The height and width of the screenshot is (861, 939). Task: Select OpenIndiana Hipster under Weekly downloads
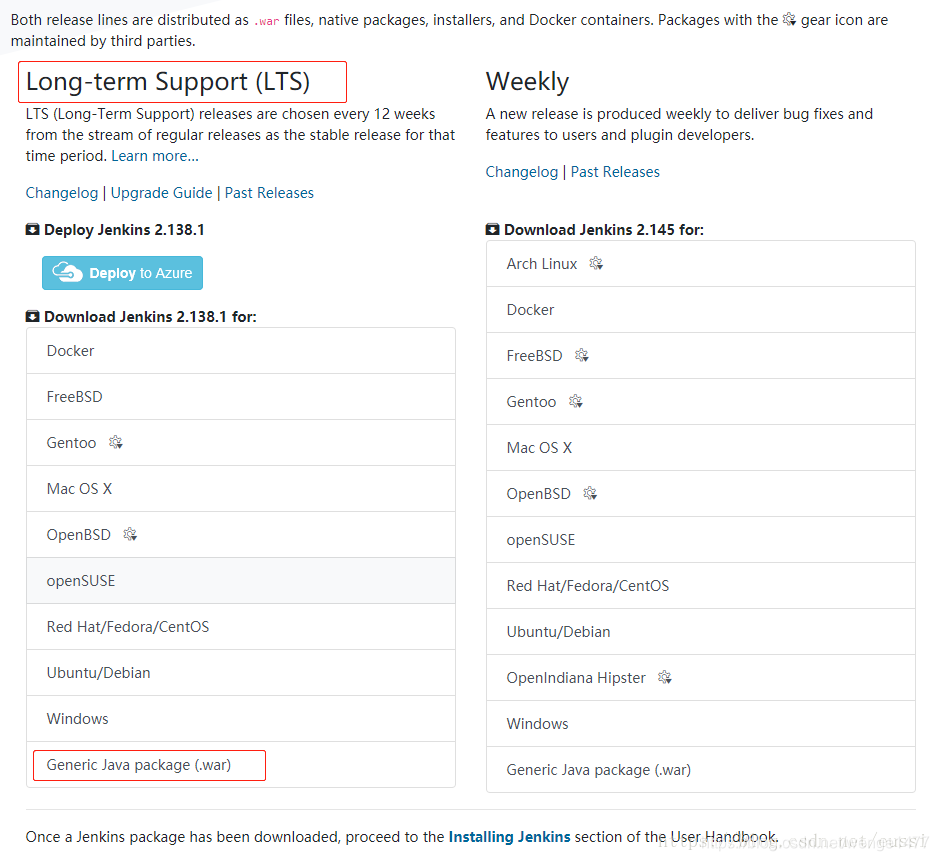click(x=701, y=678)
